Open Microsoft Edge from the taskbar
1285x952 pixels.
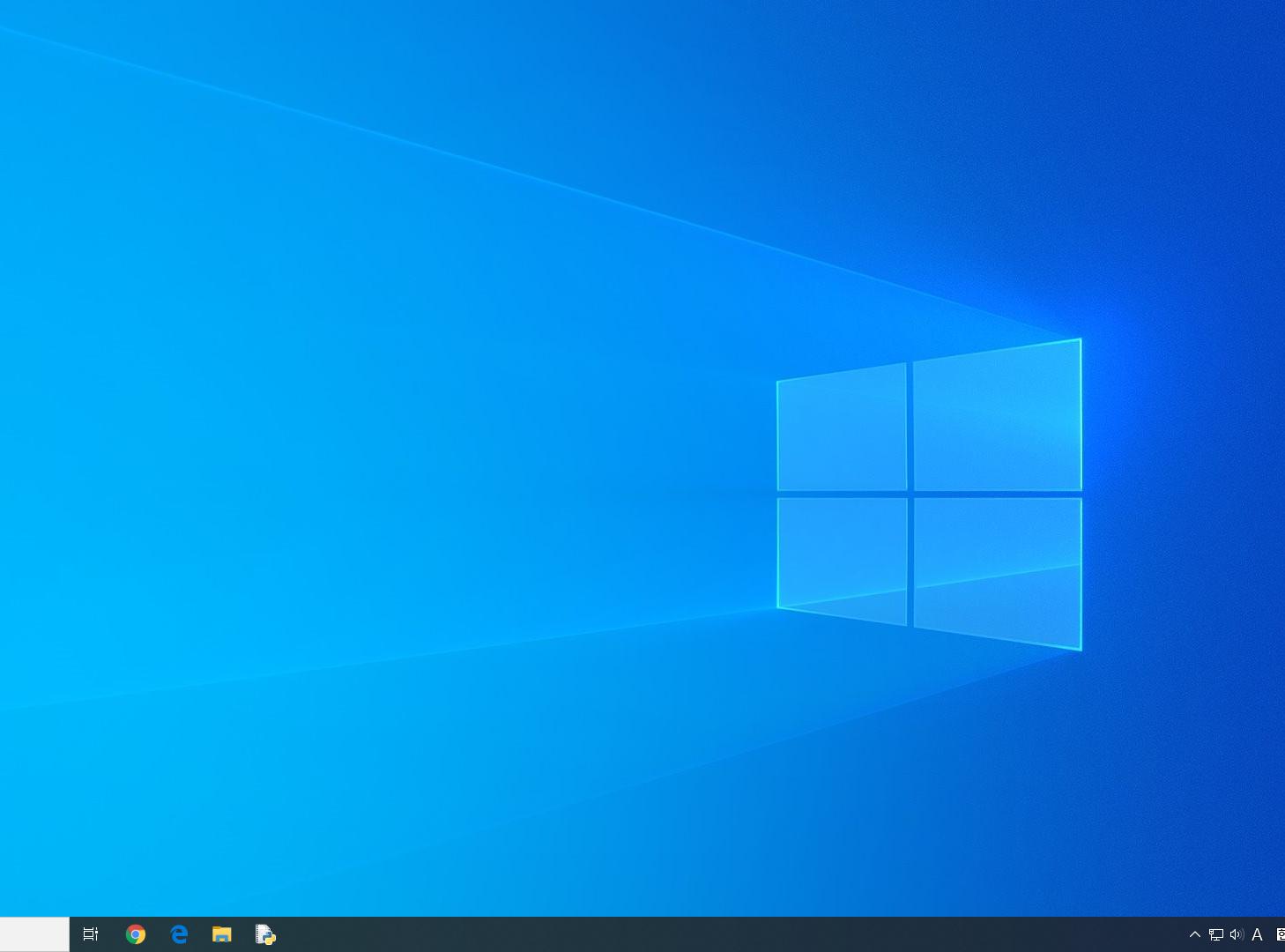(179, 934)
